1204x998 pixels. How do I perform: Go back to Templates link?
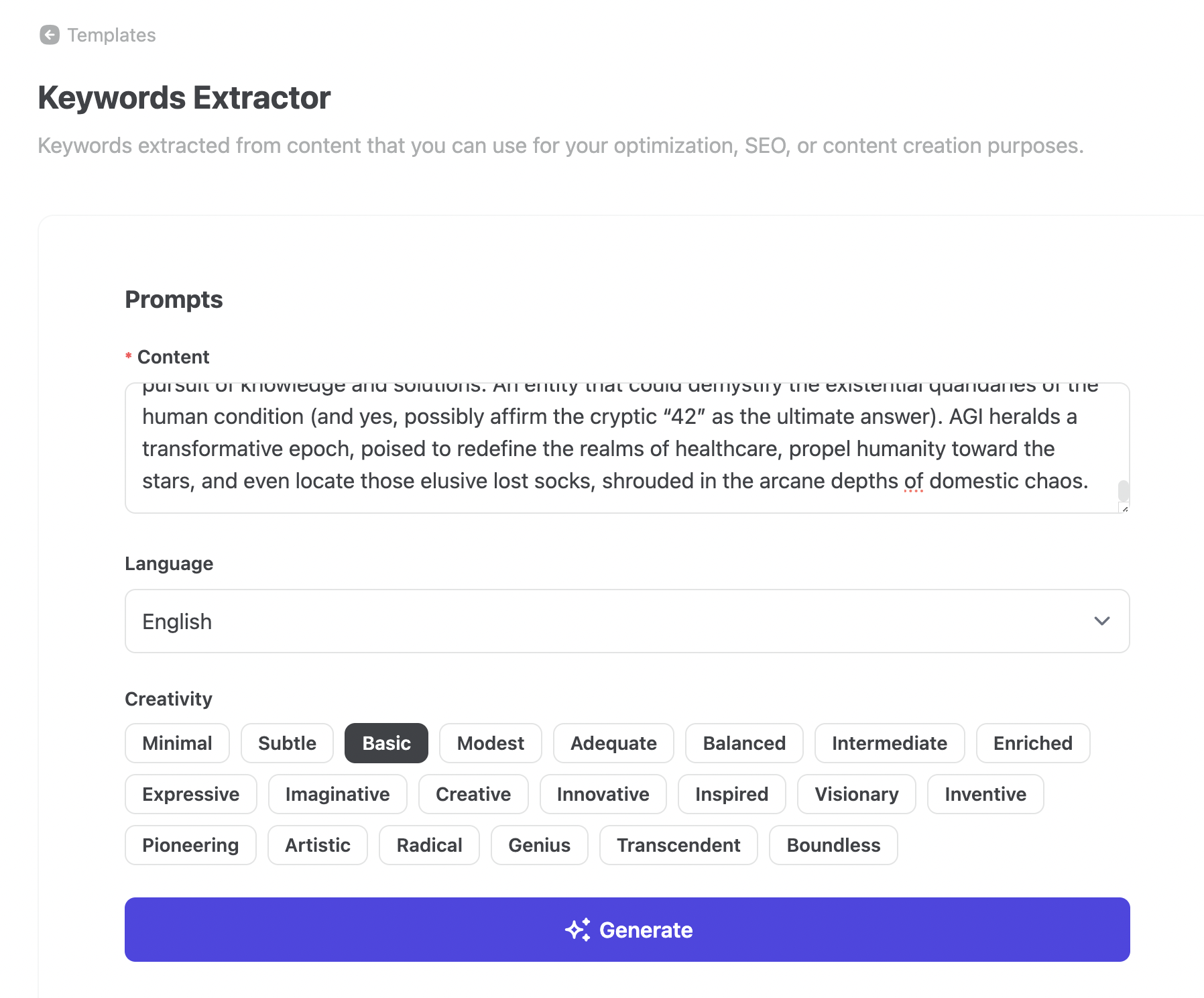click(x=111, y=35)
